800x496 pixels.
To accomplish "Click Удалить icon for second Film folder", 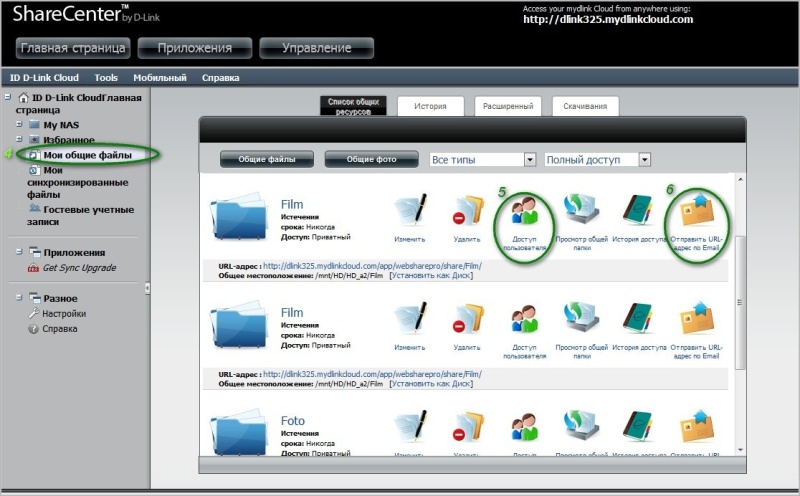I will 467,319.
